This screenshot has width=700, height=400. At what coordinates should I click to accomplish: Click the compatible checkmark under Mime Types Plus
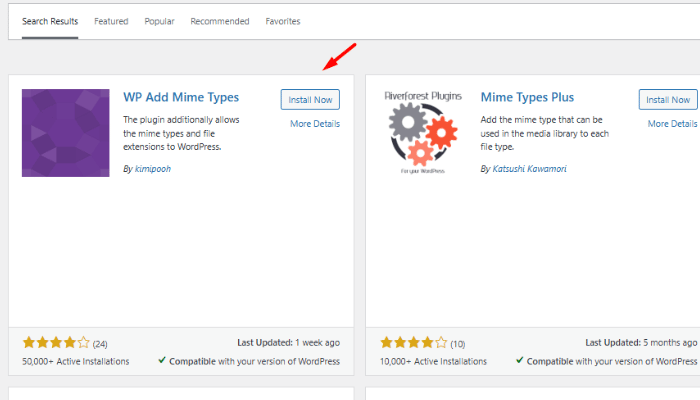point(520,361)
